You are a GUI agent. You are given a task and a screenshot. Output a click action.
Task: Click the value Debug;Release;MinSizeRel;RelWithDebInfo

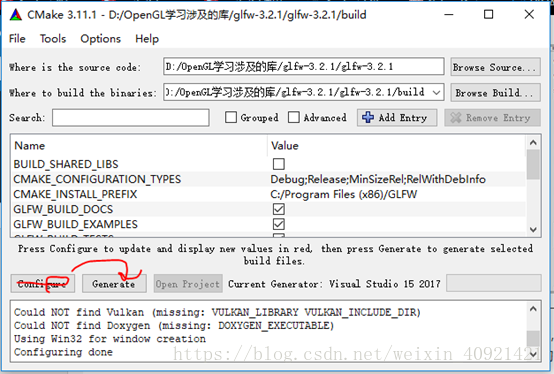point(378,179)
